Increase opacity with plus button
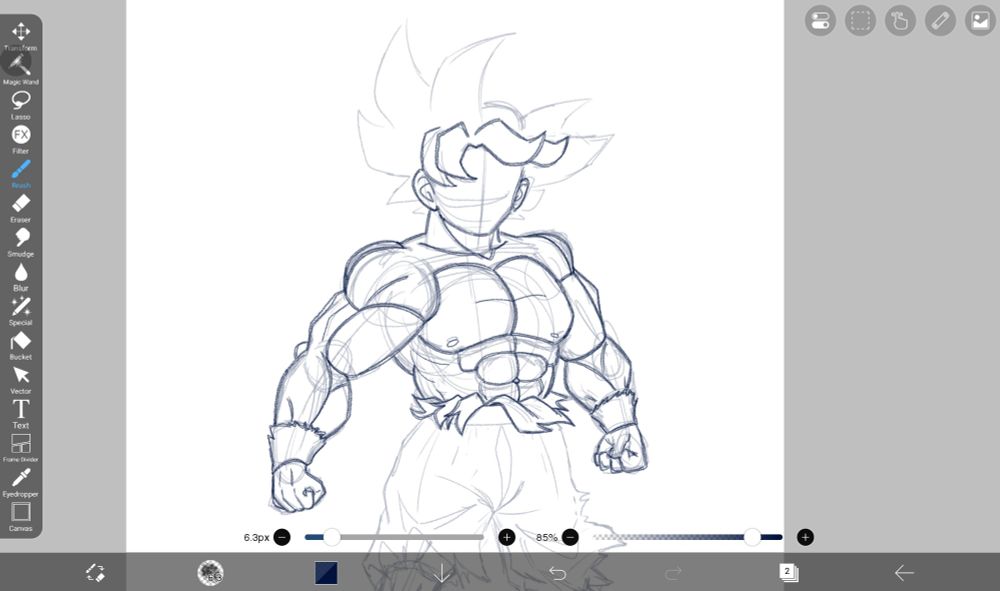 tap(805, 537)
